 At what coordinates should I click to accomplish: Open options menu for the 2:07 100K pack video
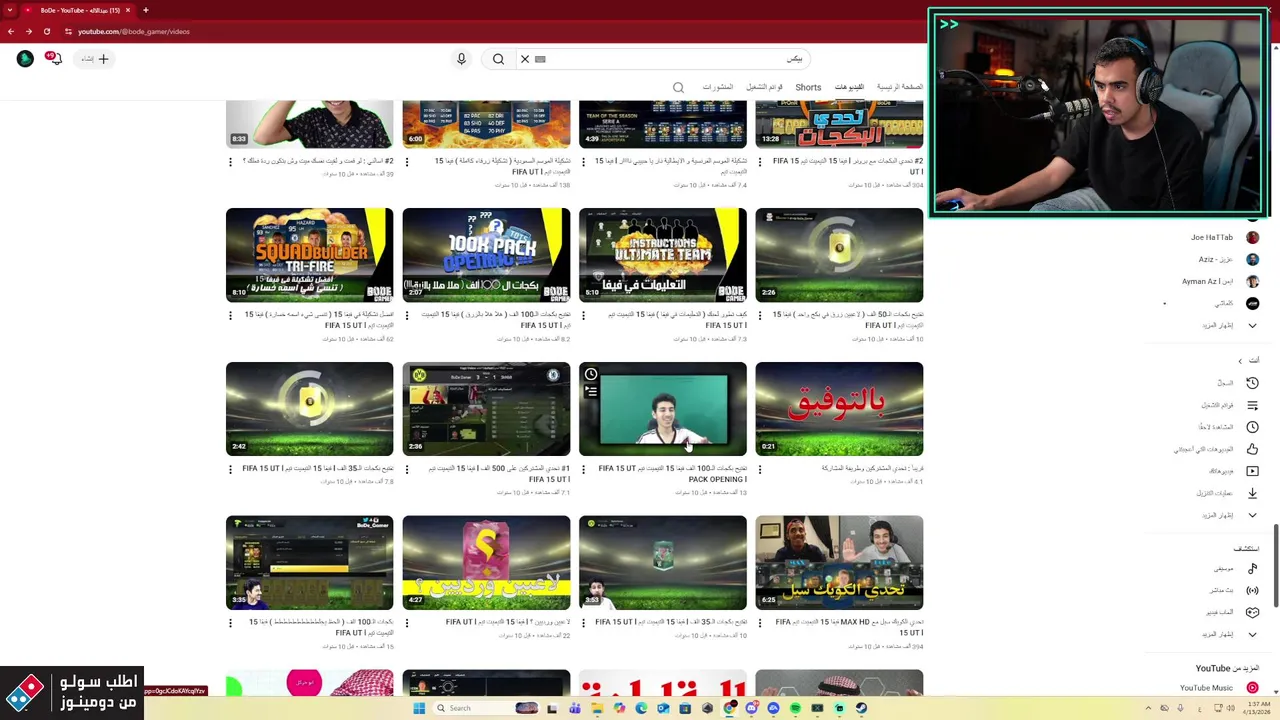[x=407, y=315]
